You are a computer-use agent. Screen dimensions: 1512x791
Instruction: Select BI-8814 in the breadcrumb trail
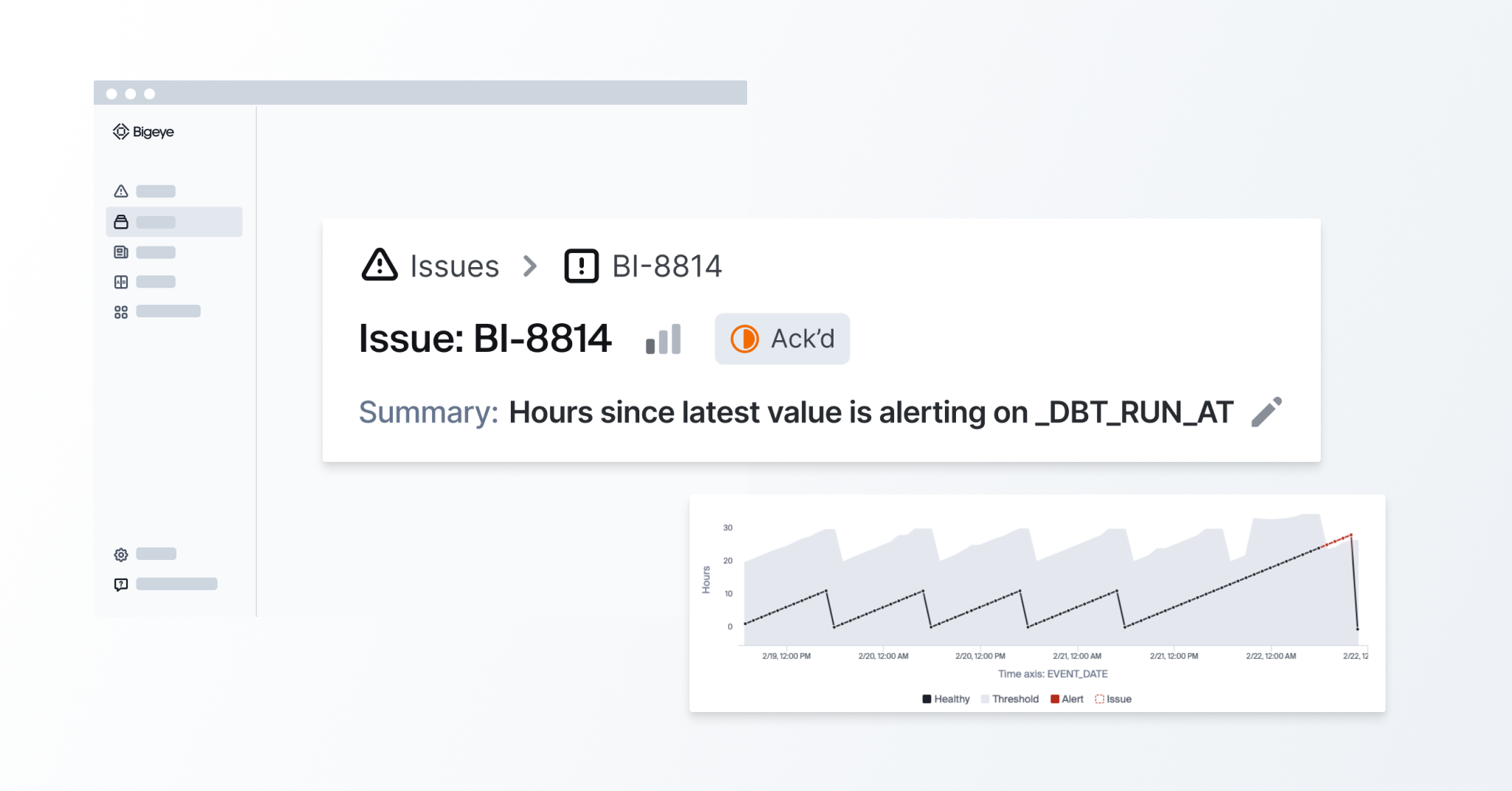tap(665, 266)
